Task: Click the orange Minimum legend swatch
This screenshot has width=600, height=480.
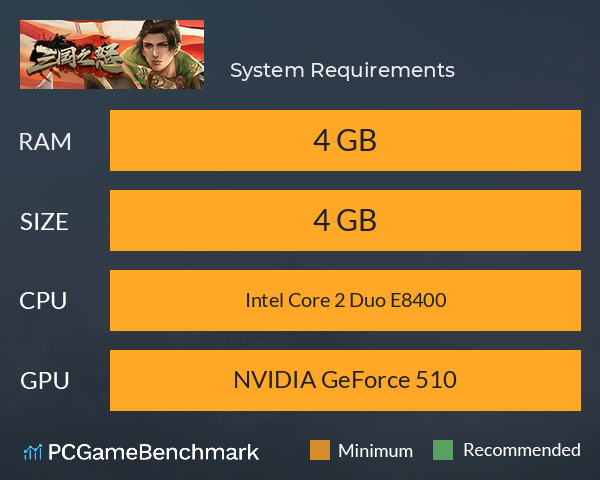Action: [320, 450]
